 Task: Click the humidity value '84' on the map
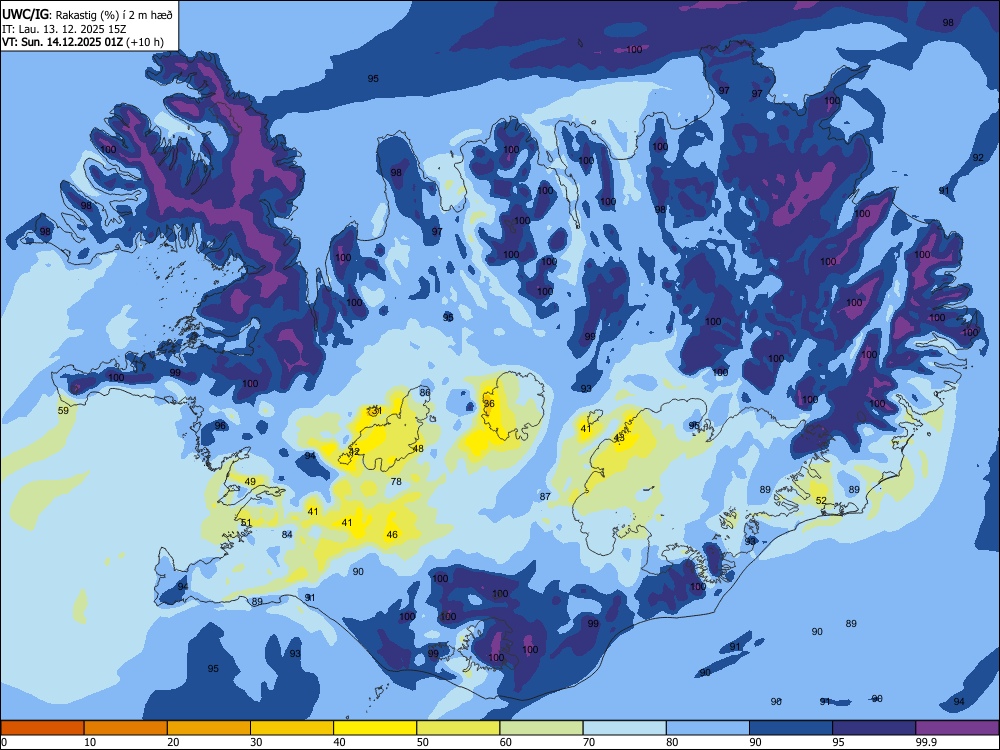pyautogui.click(x=287, y=534)
